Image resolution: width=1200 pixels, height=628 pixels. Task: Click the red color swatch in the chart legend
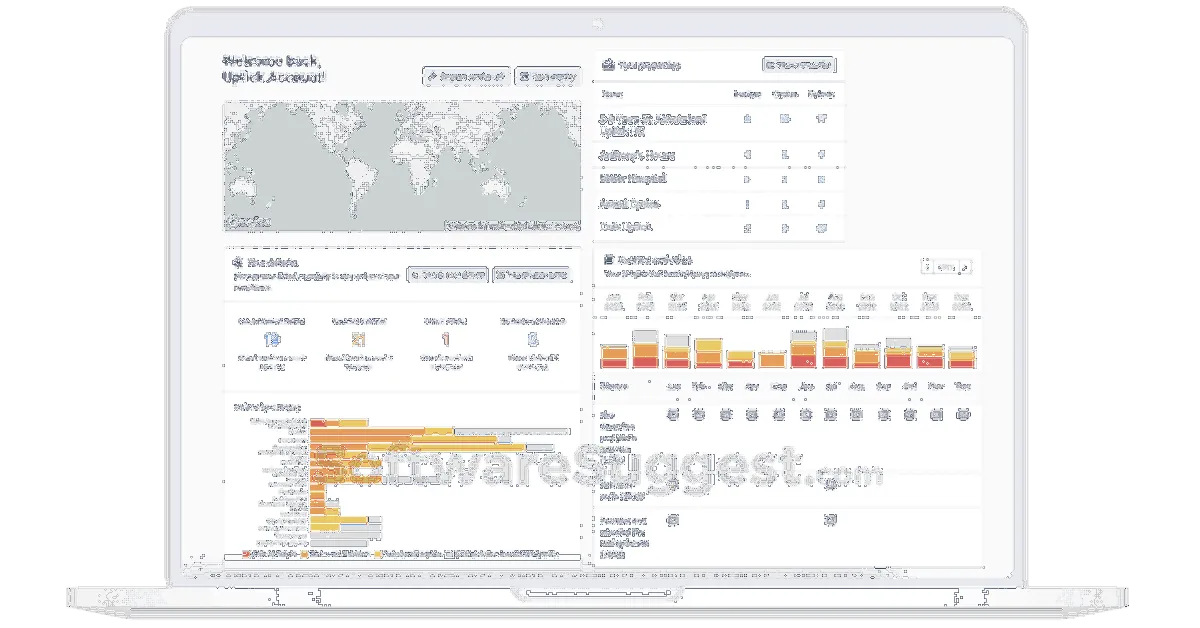tap(246, 554)
